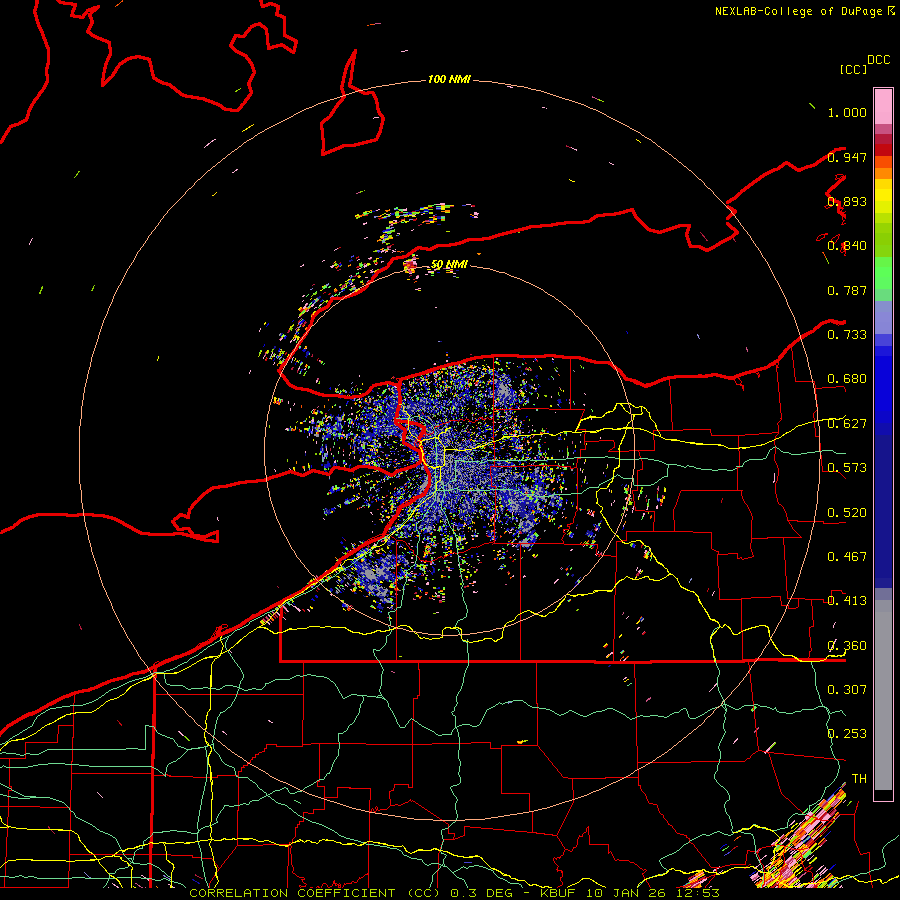This screenshot has height=900, width=900.
Task: Select the 0.680 scale value
Action: tap(847, 379)
